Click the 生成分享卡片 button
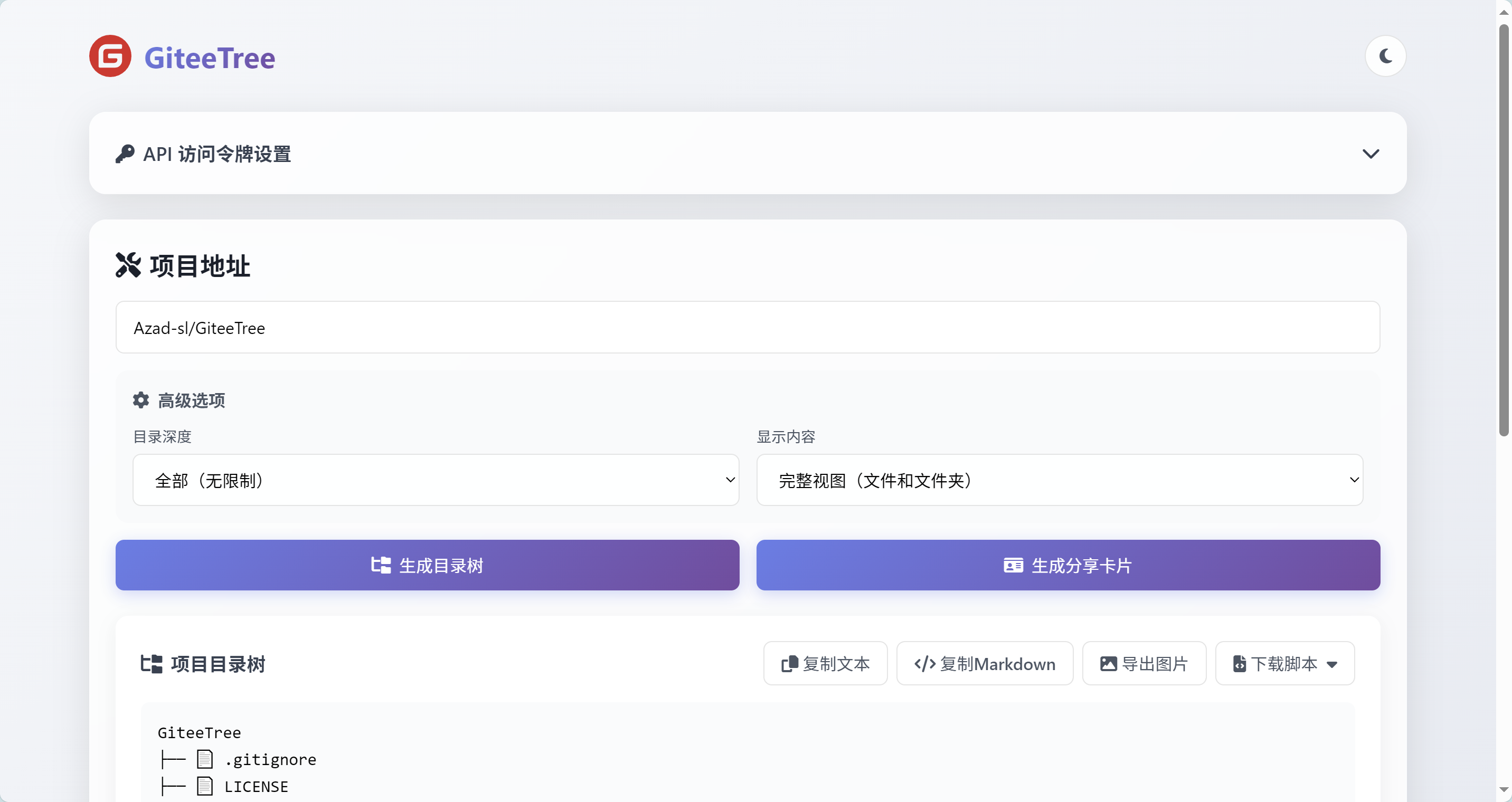This screenshot has width=1512, height=802. click(x=1067, y=565)
